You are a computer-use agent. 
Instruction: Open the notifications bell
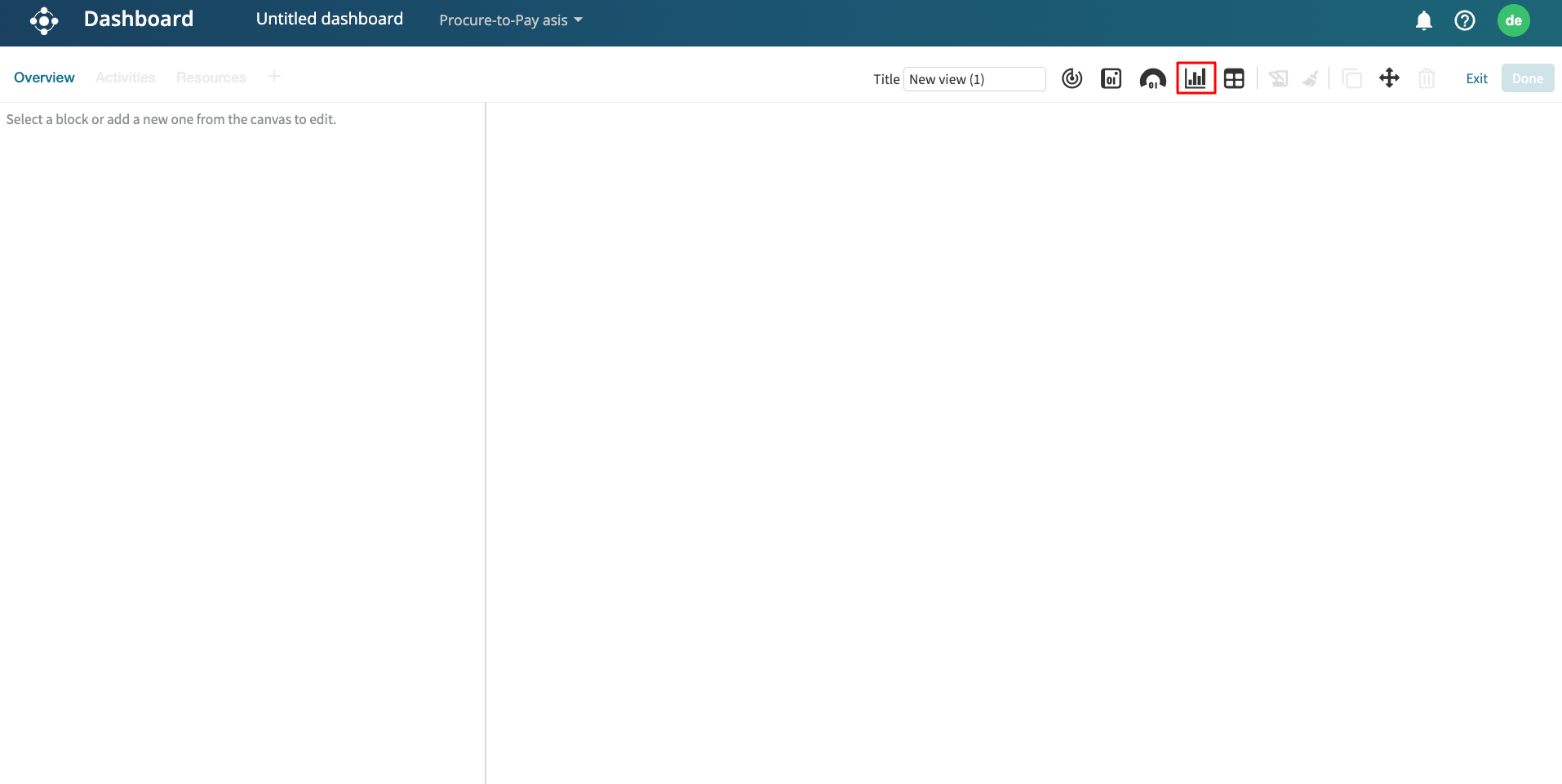pyautogui.click(x=1423, y=20)
